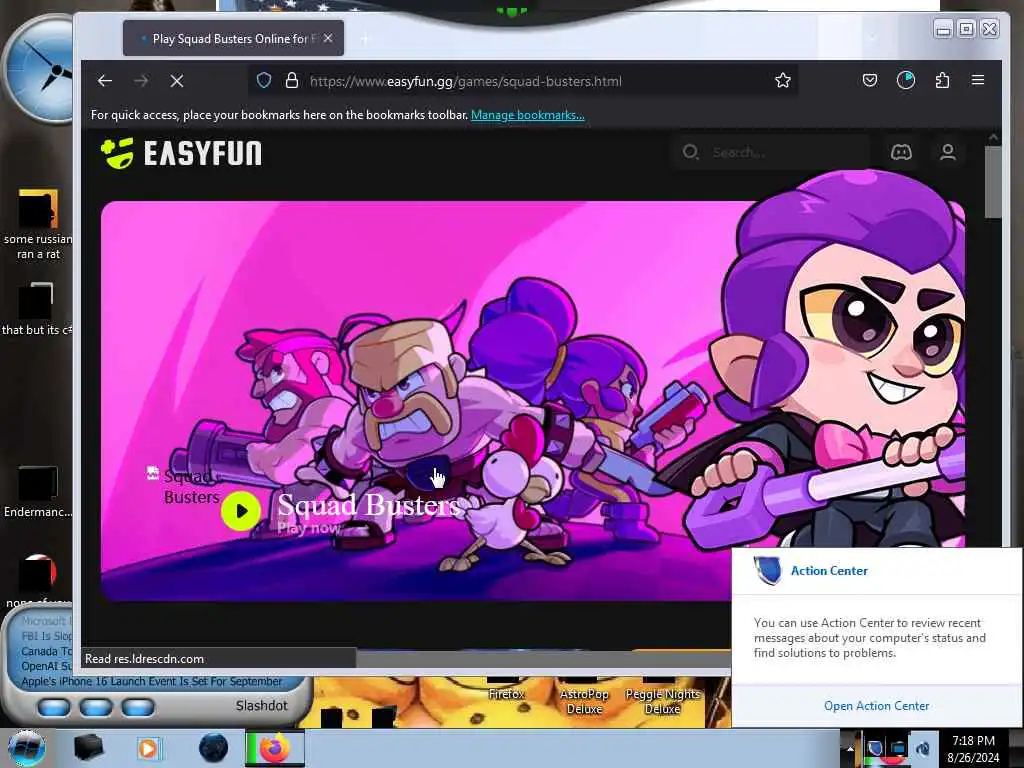Switch to Firefox in the taskbar
Image resolution: width=1024 pixels, height=768 pixels.
[275, 748]
